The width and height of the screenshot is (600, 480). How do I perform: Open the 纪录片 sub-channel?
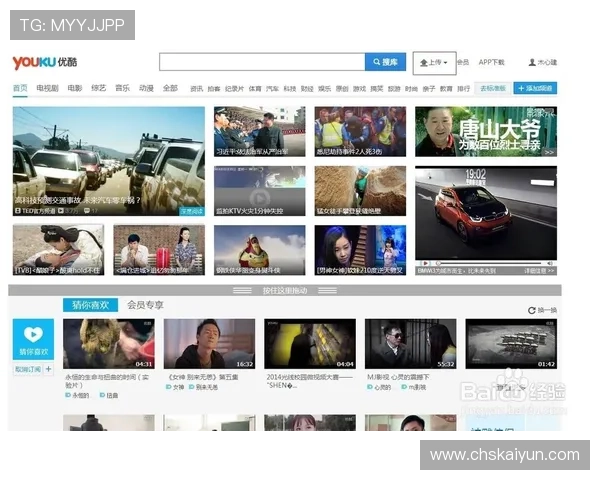[234, 89]
